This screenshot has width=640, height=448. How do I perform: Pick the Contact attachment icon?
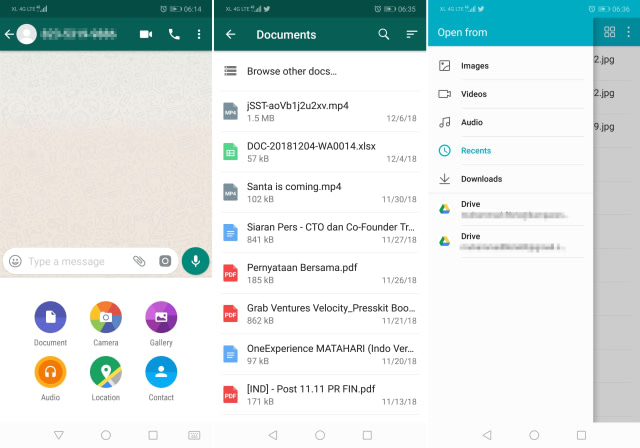click(161, 372)
